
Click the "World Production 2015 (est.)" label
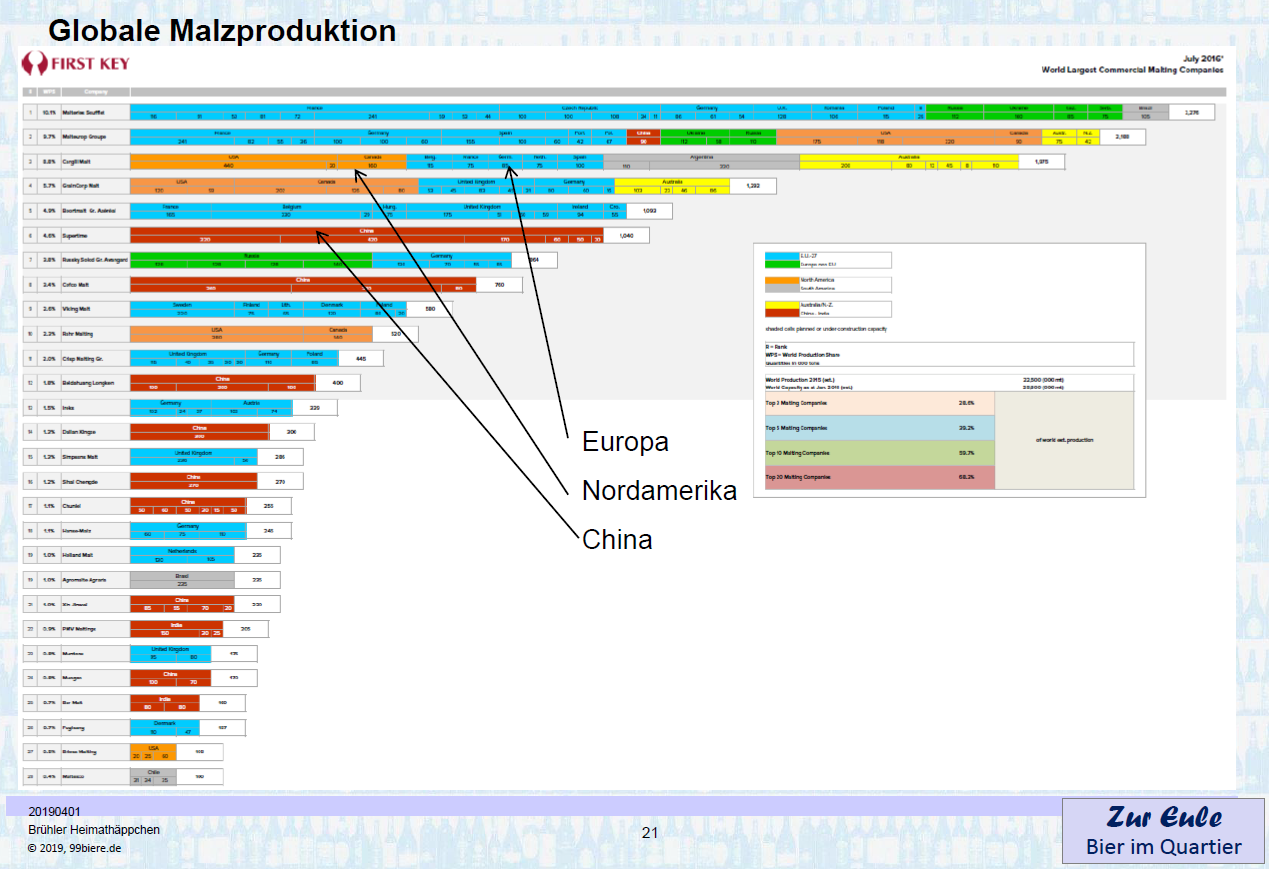(800, 380)
